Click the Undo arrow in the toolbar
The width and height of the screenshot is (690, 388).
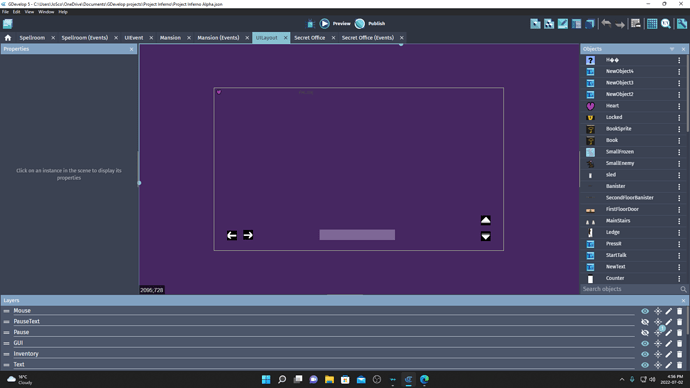606,24
